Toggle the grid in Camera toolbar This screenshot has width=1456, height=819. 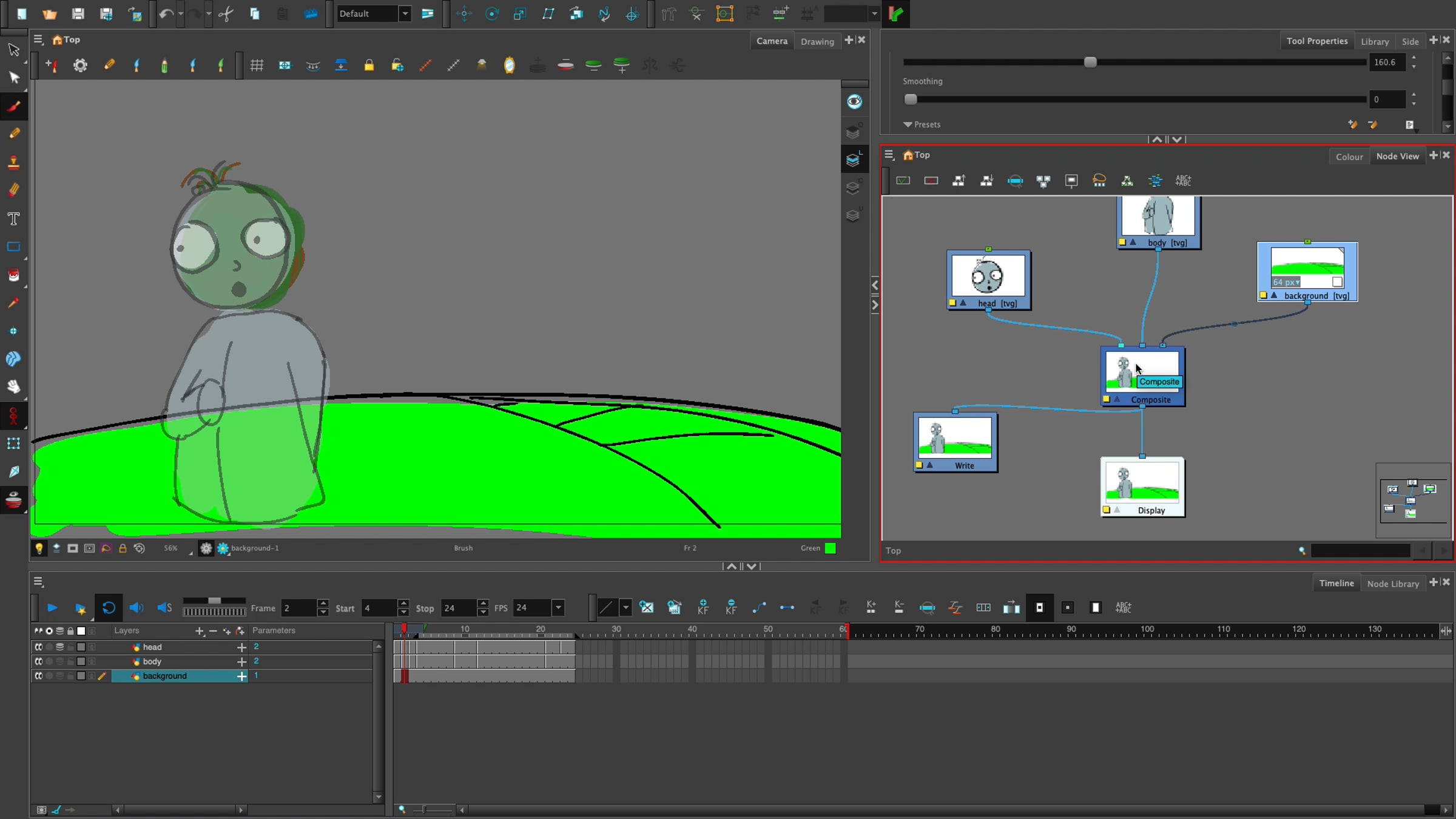point(257,65)
